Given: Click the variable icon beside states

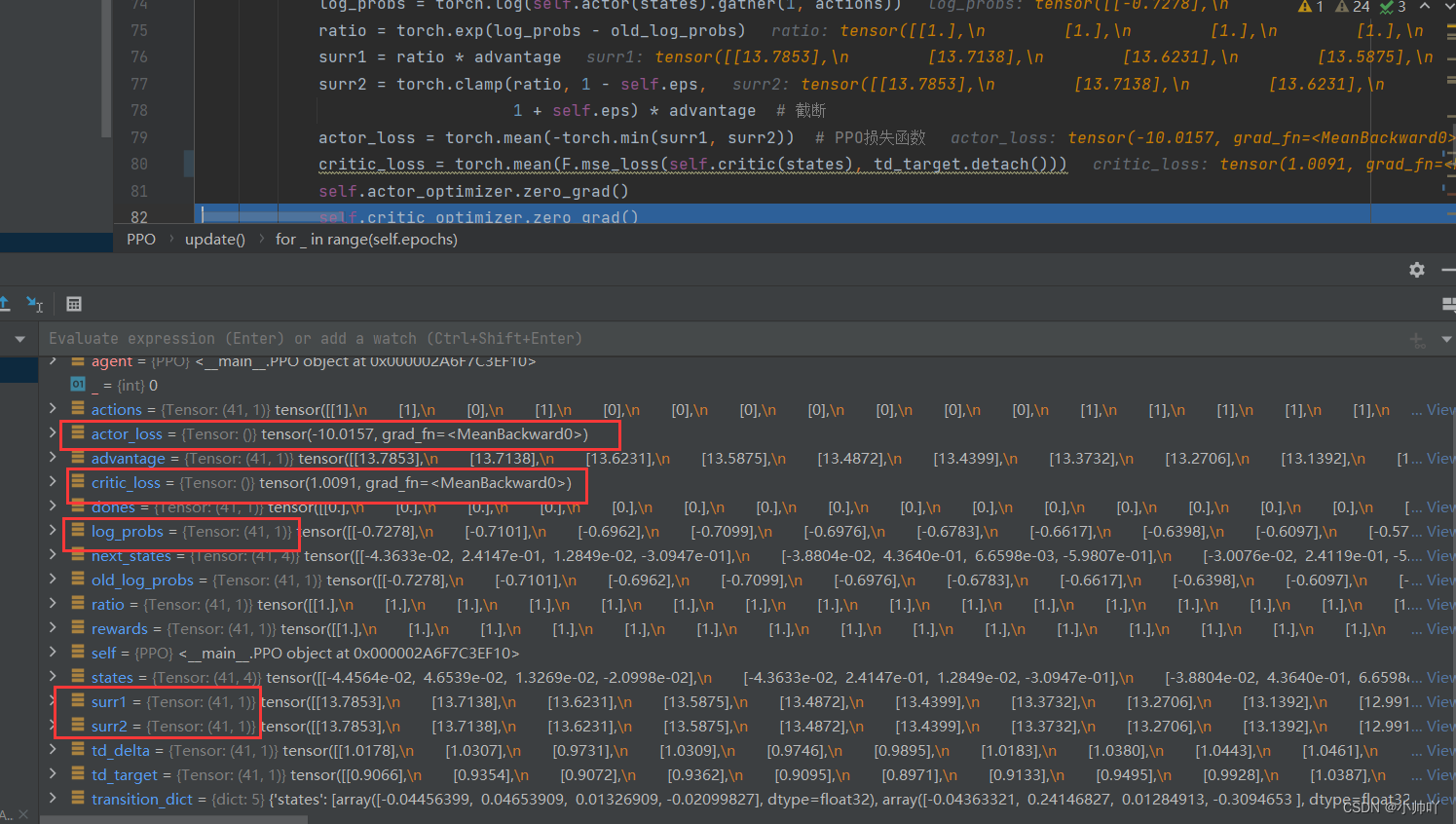Looking at the screenshot, I should [78, 677].
